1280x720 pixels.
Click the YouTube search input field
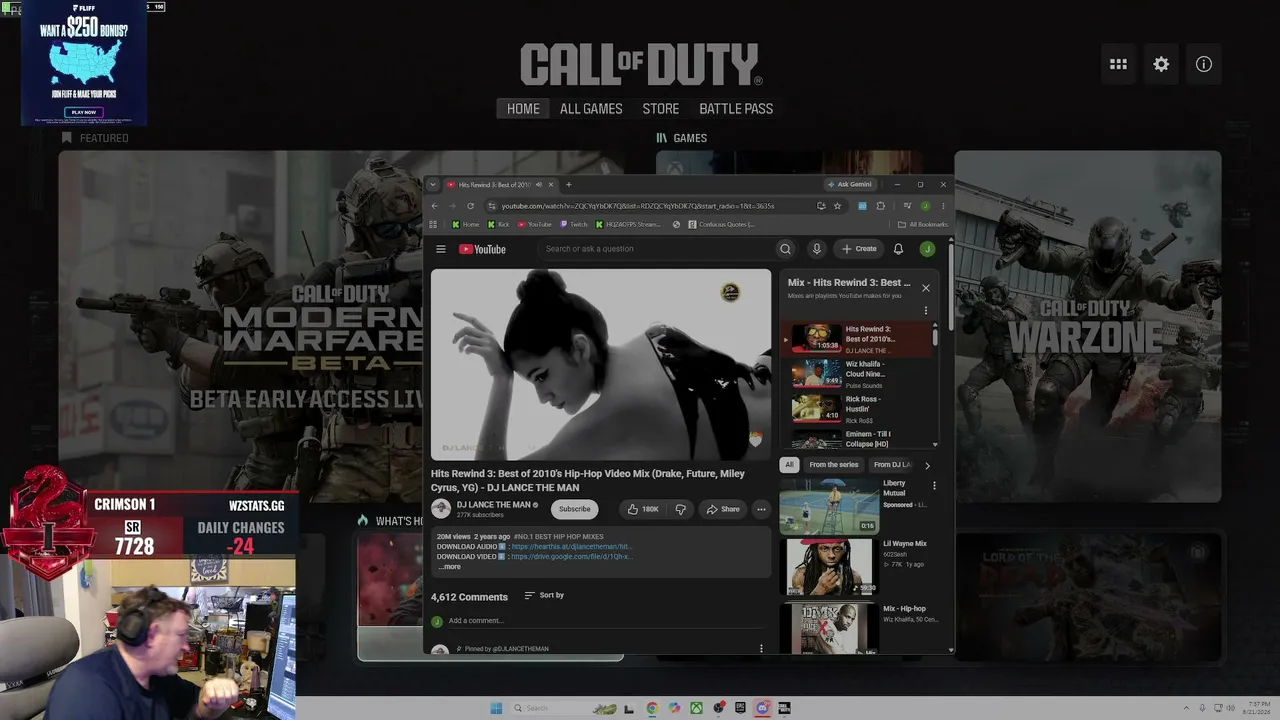pyautogui.click(x=656, y=249)
